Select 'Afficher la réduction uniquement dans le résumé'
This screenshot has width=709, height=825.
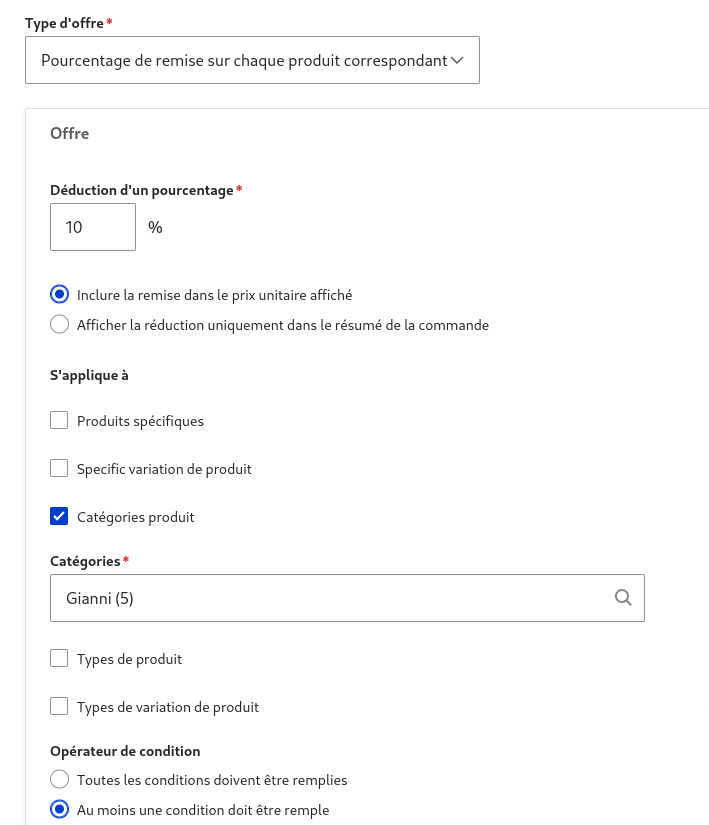(x=60, y=325)
